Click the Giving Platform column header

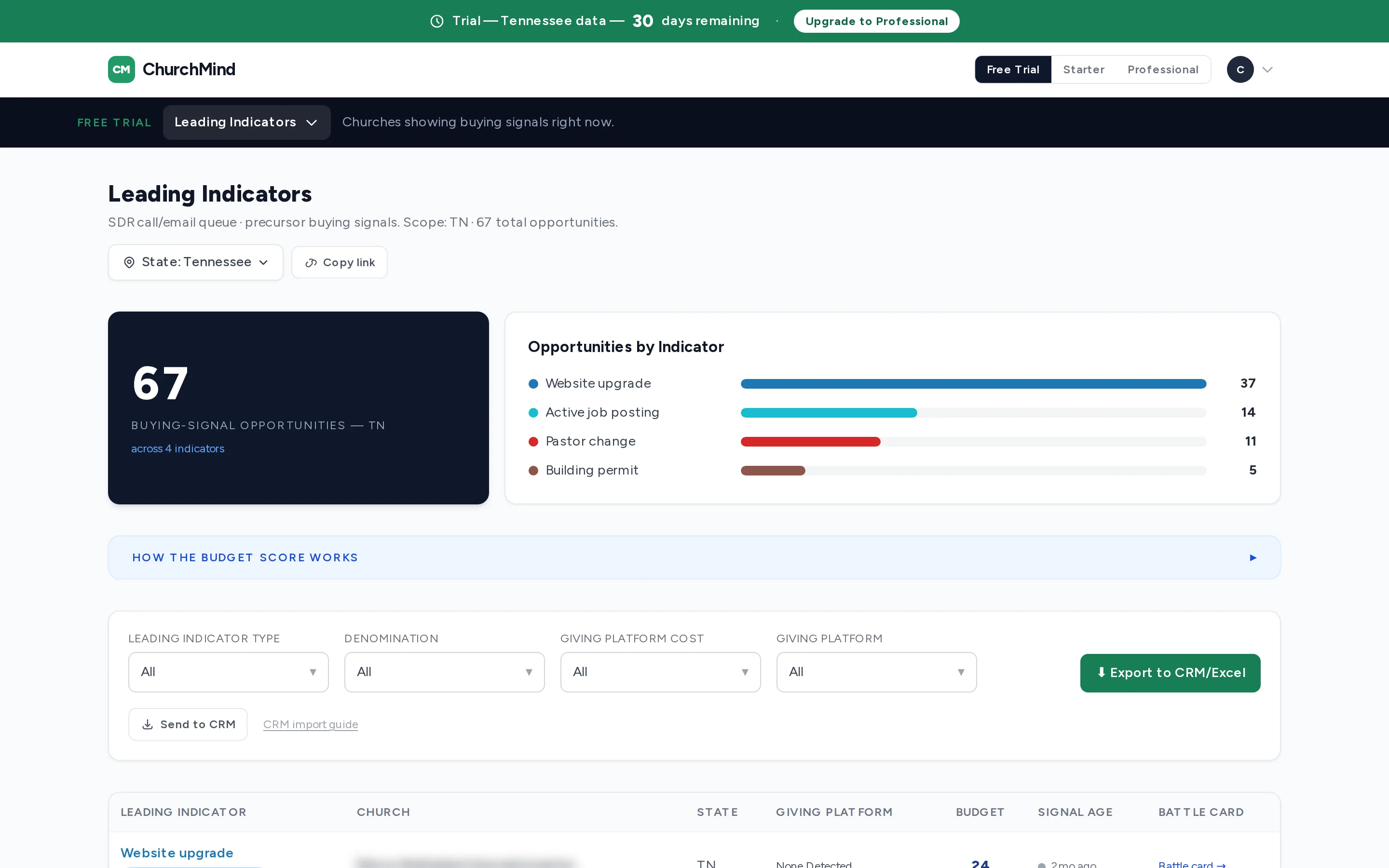click(834, 813)
